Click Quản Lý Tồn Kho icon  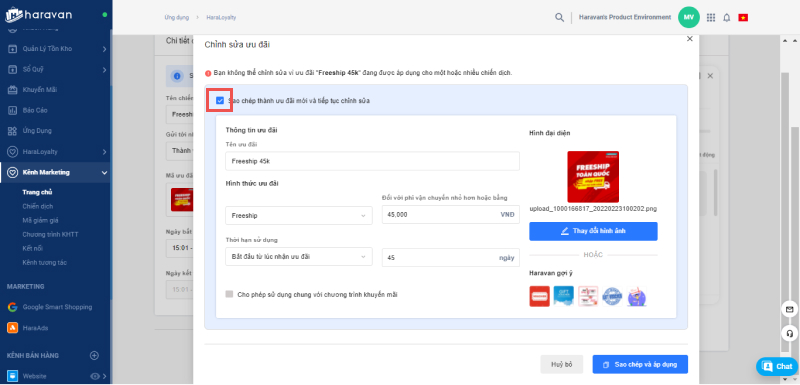coord(13,49)
